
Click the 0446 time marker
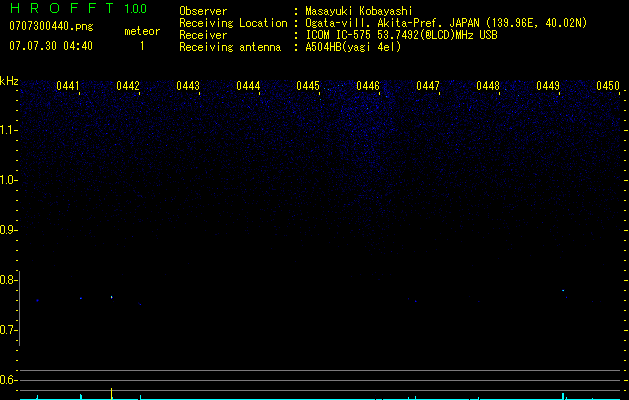[368, 86]
